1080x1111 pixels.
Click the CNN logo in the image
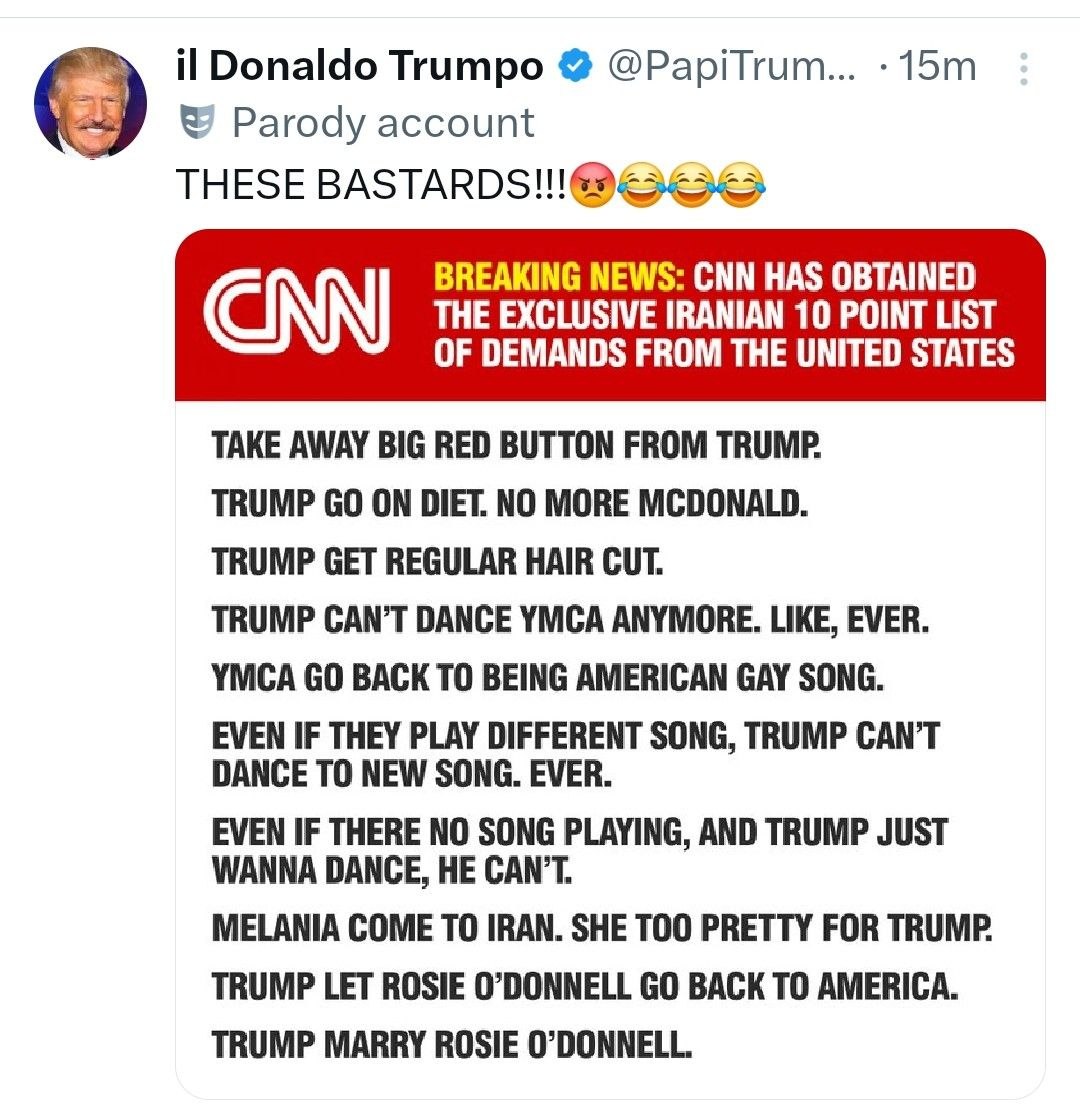pyautogui.click(x=295, y=313)
